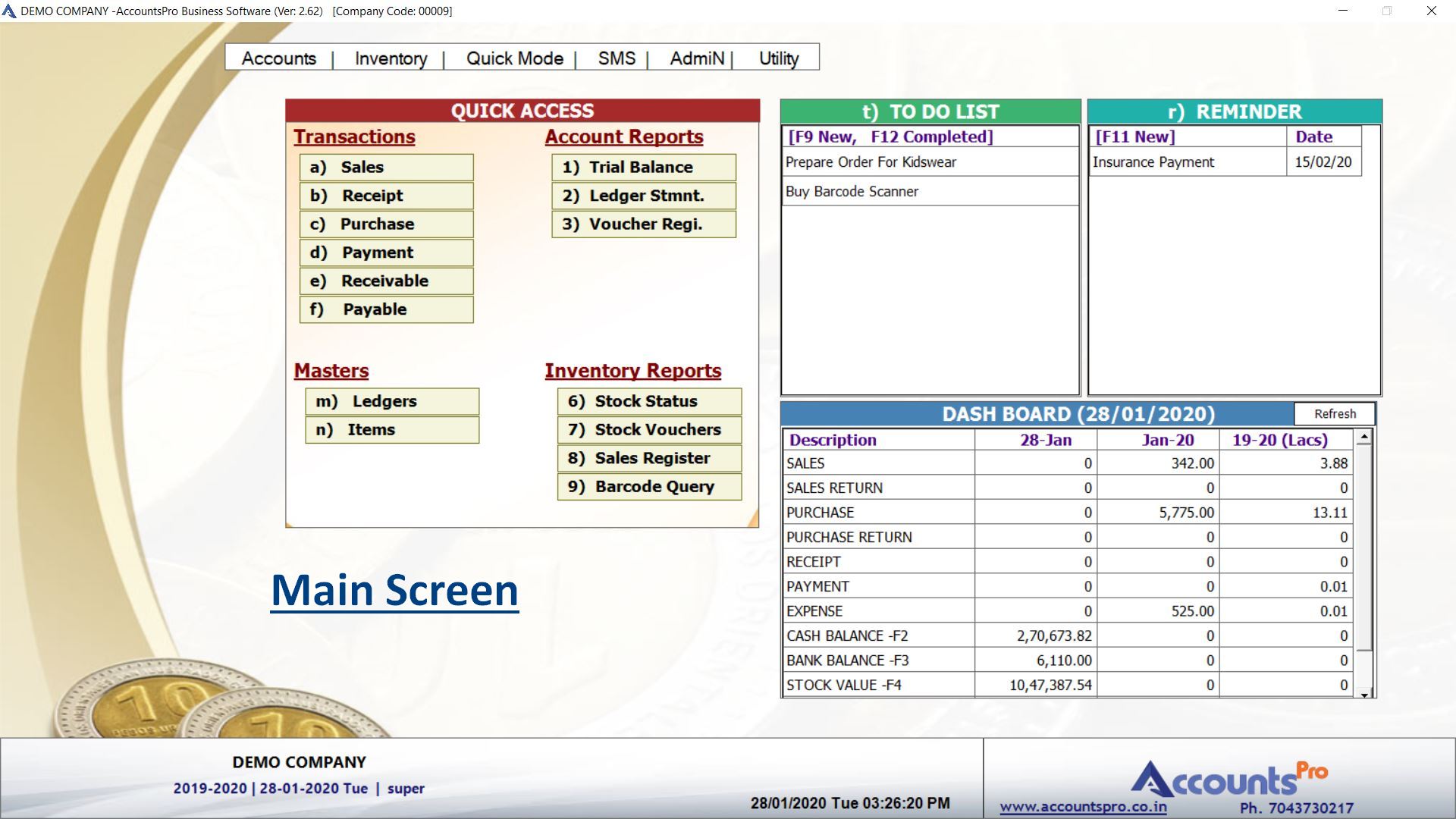Visit the www.accountspro.co.in link
This screenshot has height=819, width=1456.
click(x=1083, y=807)
